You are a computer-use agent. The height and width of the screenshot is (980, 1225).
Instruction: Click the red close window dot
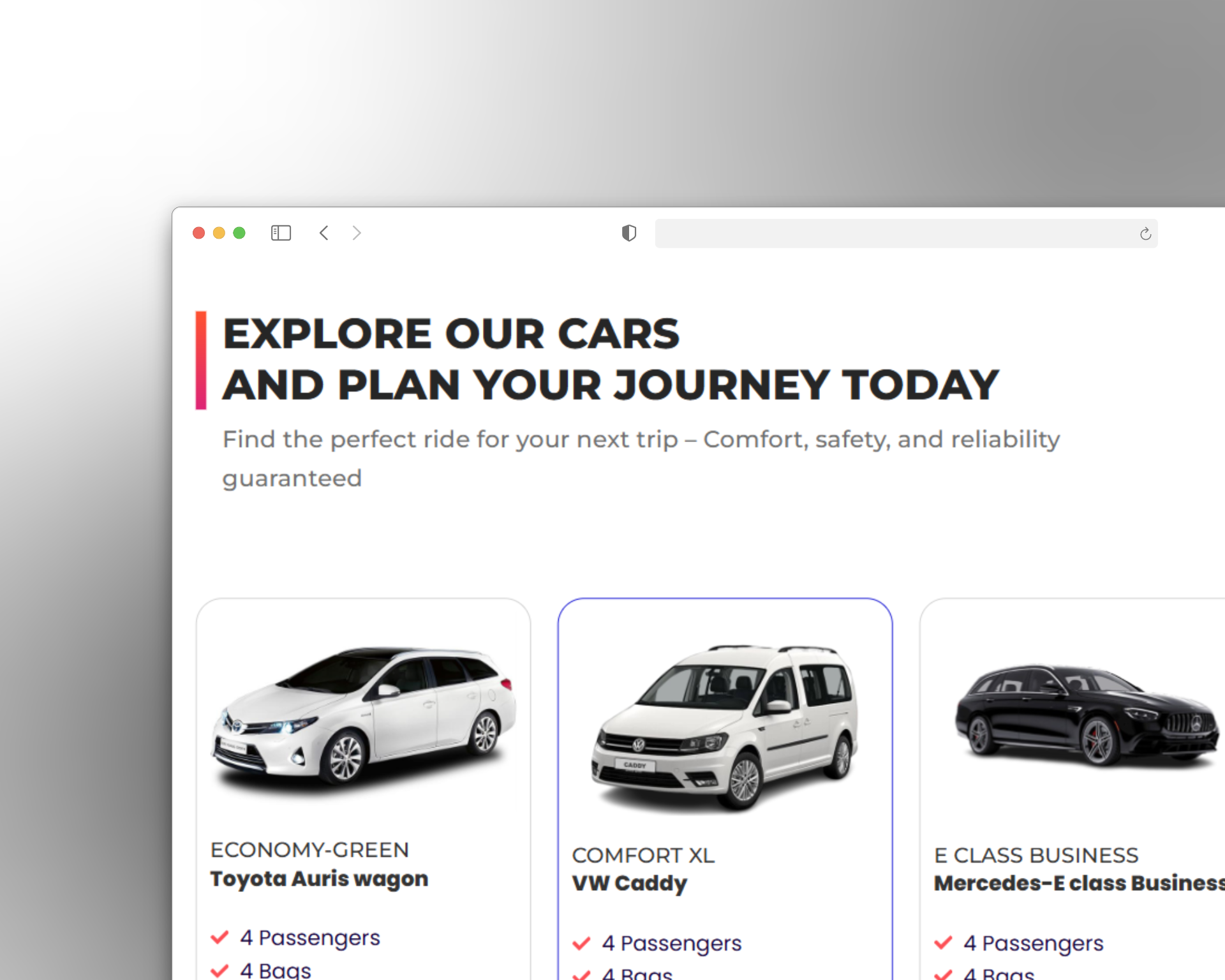tap(198, 233)
